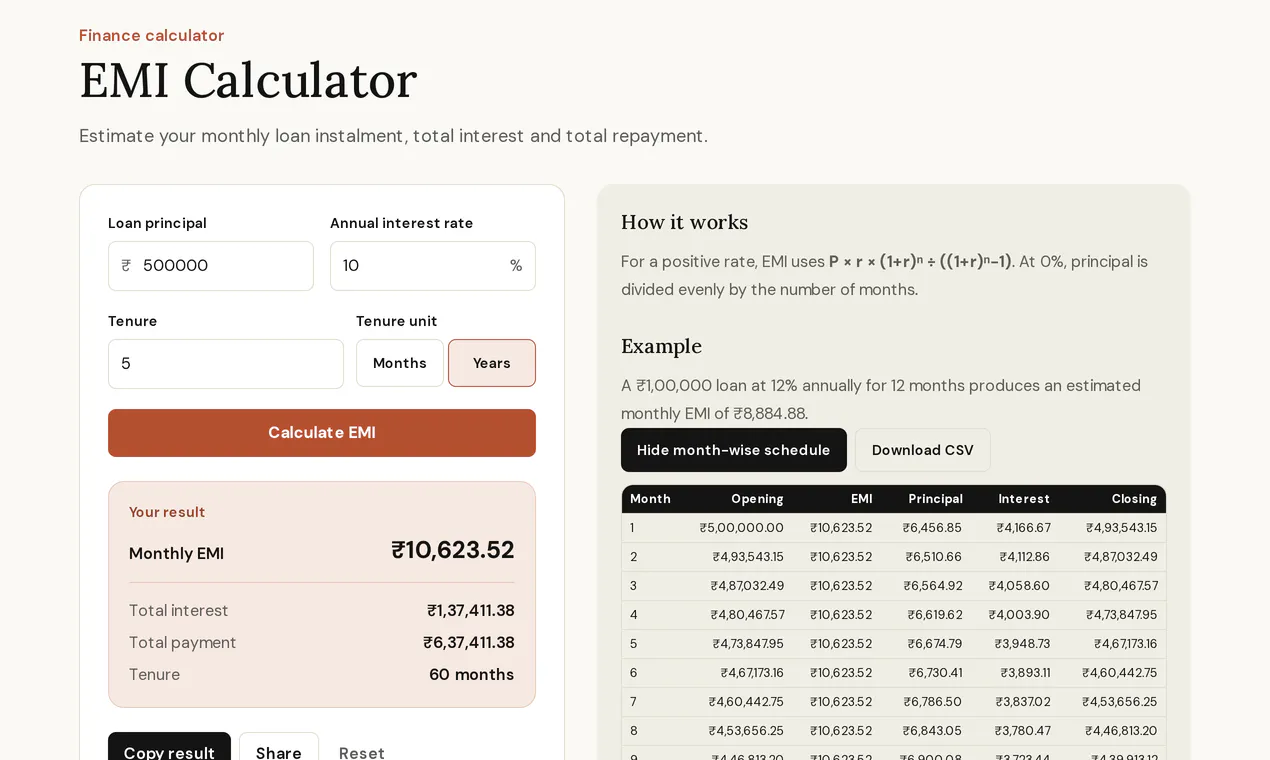1270x760 pixels.
Task: Click principal ₹6,456.85 in month 1
Action: point(932,528)
